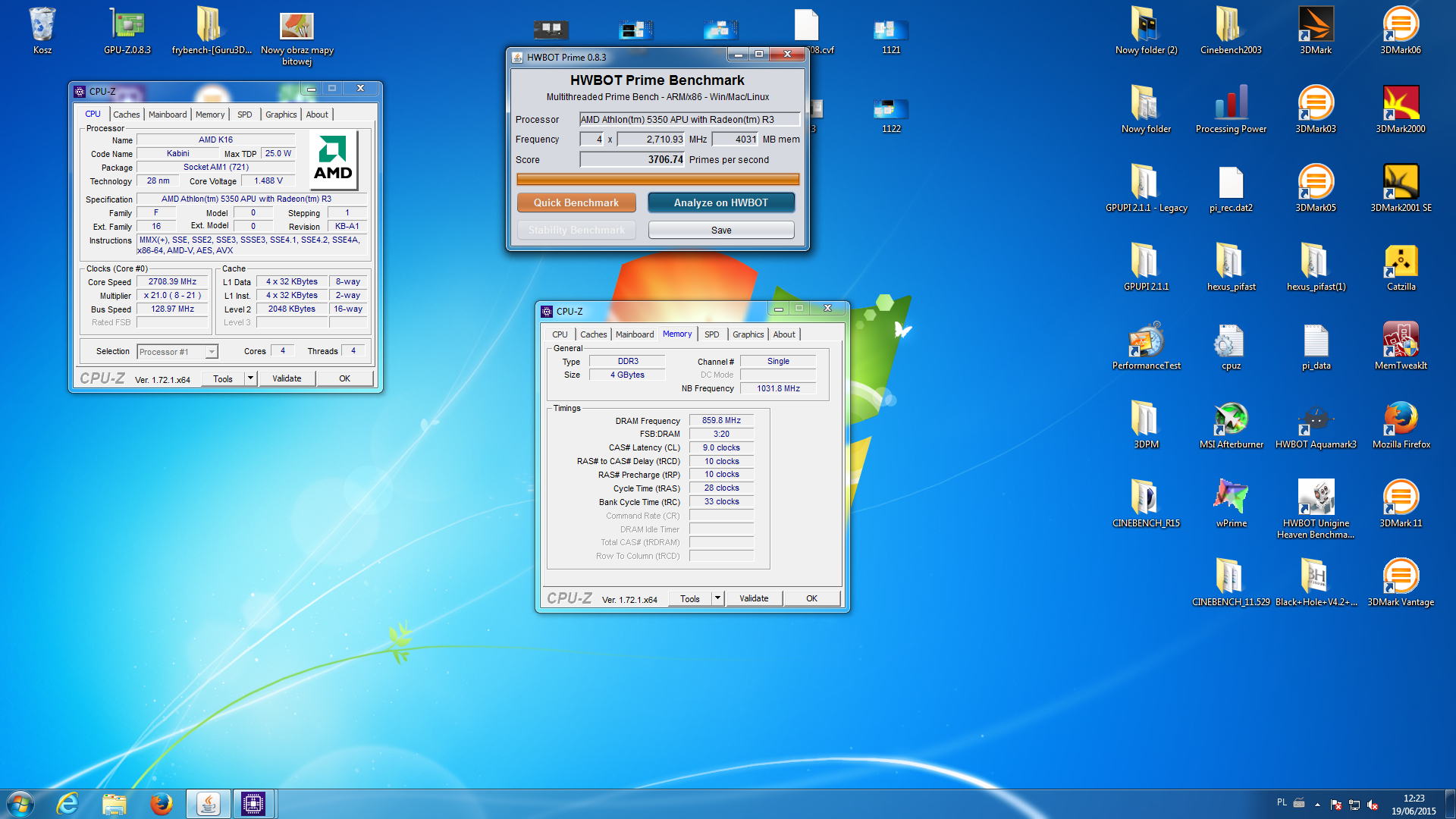
Task: Click Validate in lower CPU-Z window
Action: [754, 598]
